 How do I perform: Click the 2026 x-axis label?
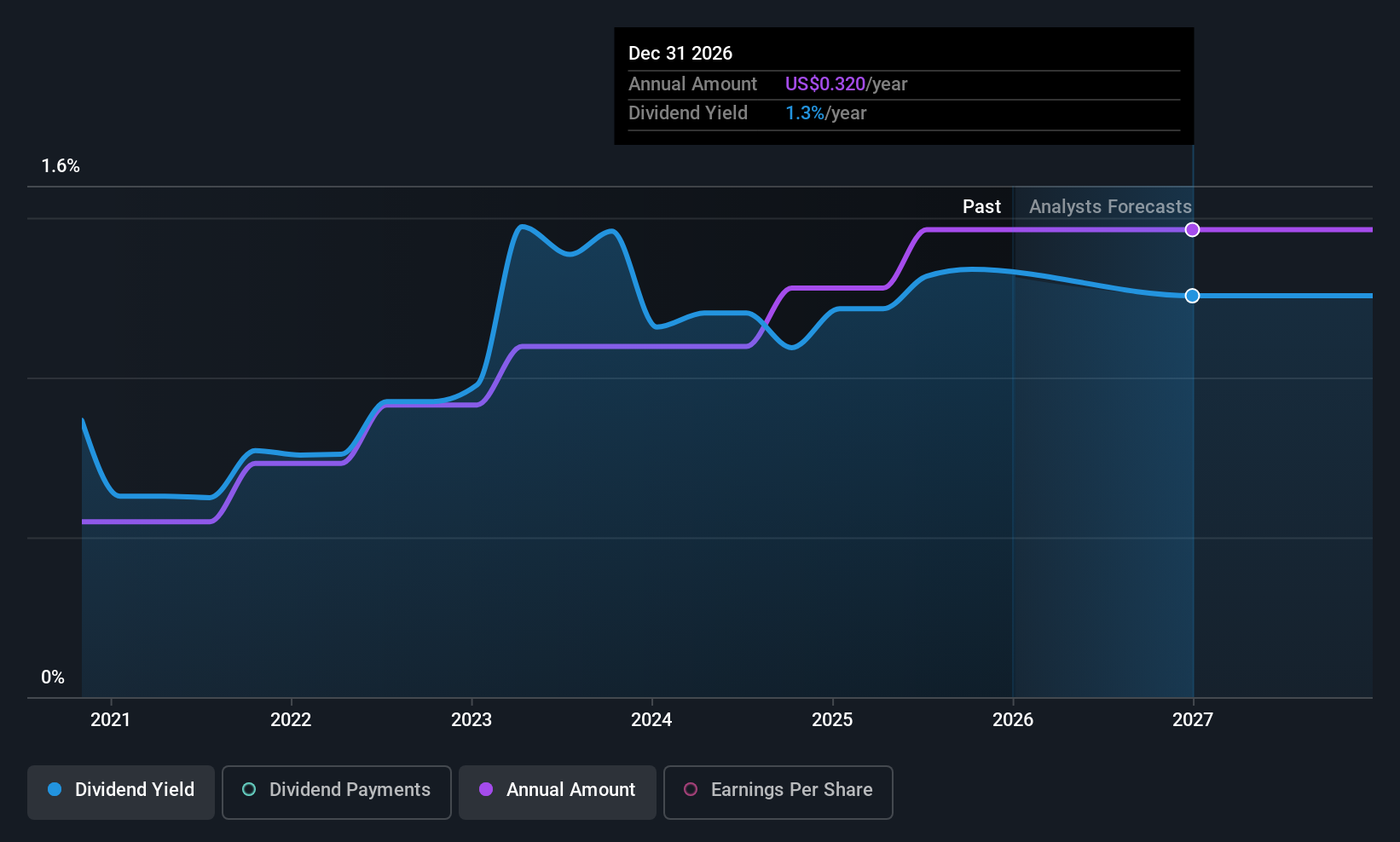pos(1013,719)
